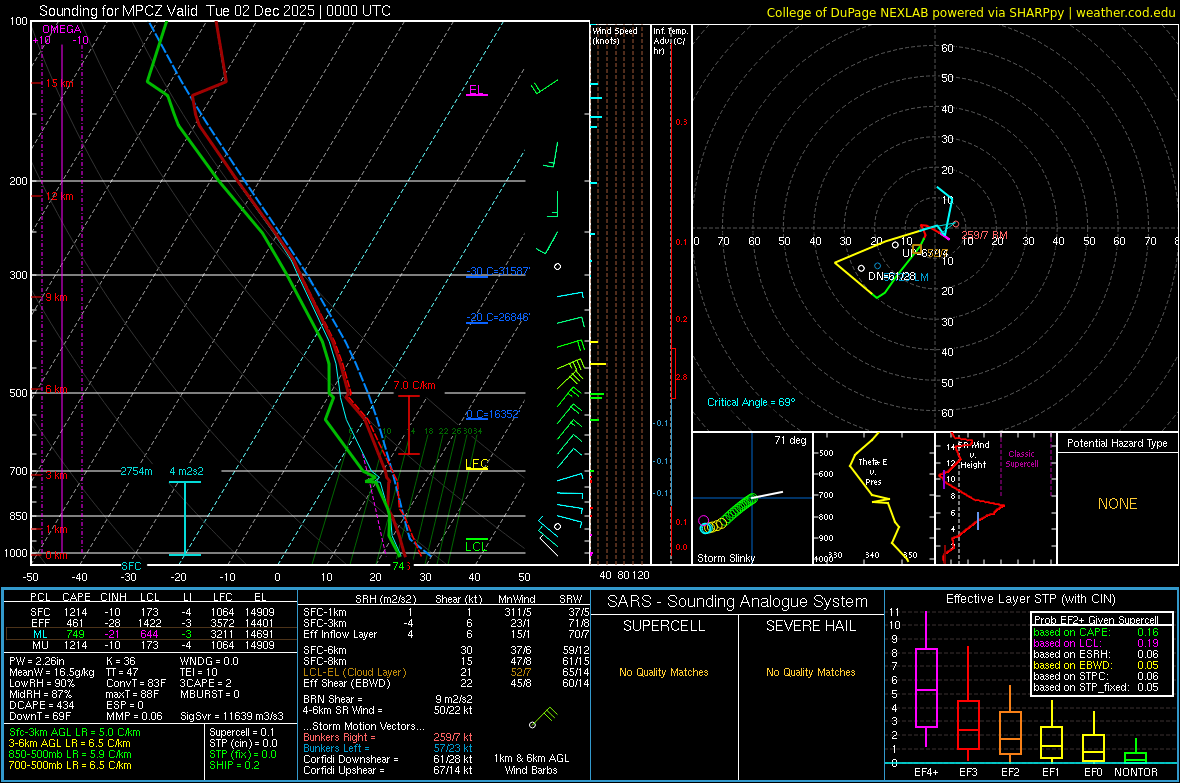1180x783 pixels.
Task: Click the "Storm Slinky" panel label
Action: [x=726, y=558]
